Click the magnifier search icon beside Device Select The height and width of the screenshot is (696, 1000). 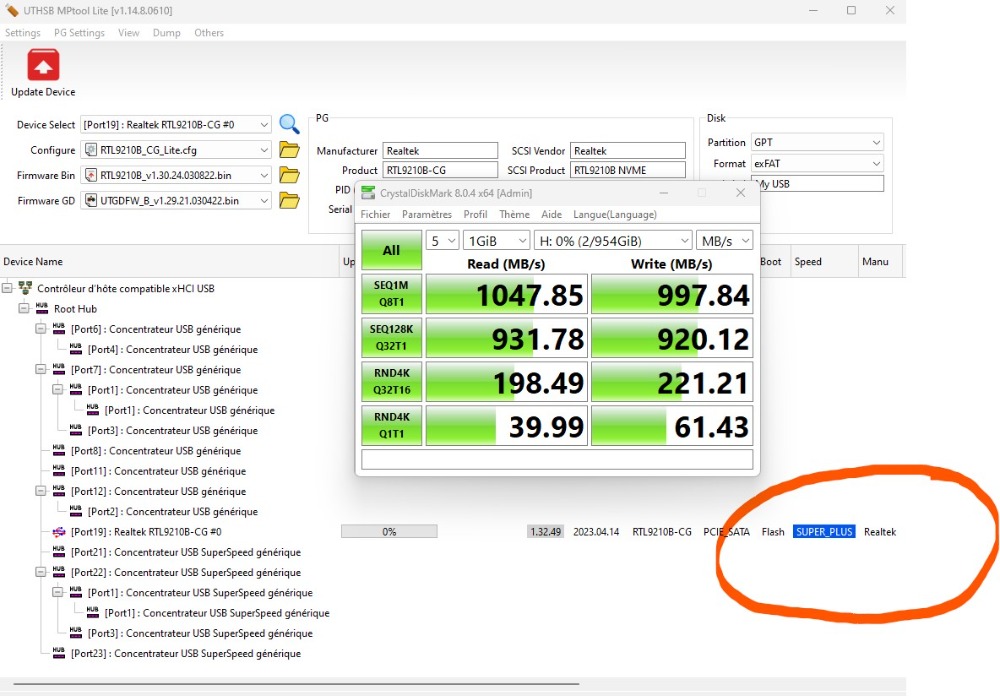point(289,124)
